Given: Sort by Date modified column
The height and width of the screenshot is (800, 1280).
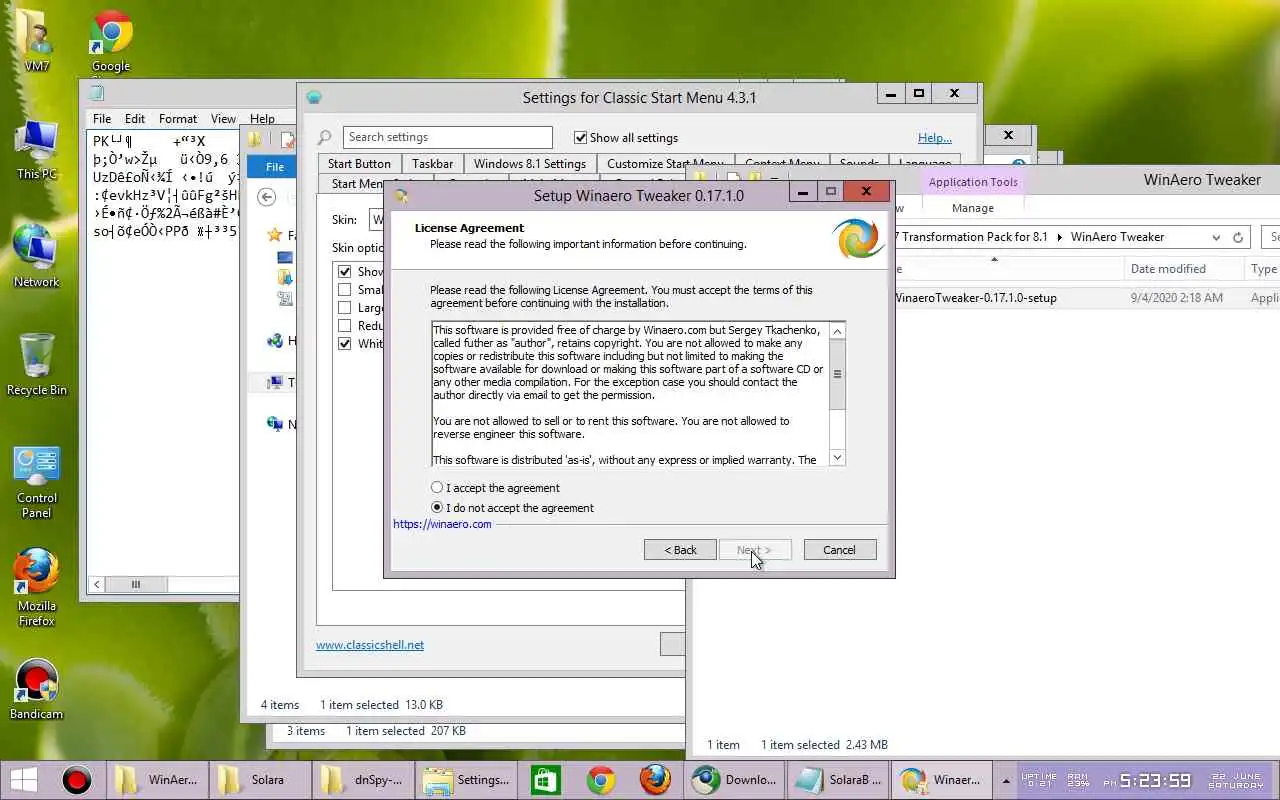Looking at the screenshot, I should point(1168,269).
